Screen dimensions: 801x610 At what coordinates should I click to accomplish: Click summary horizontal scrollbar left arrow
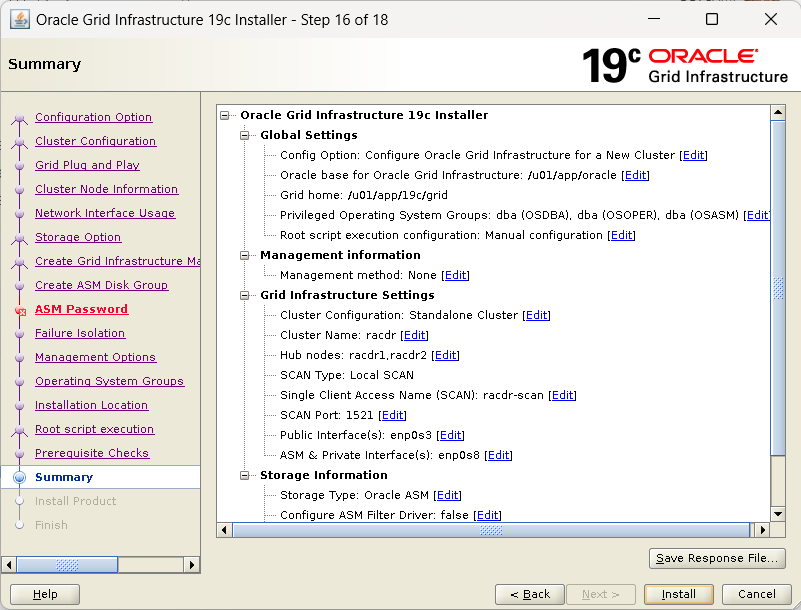224,530
